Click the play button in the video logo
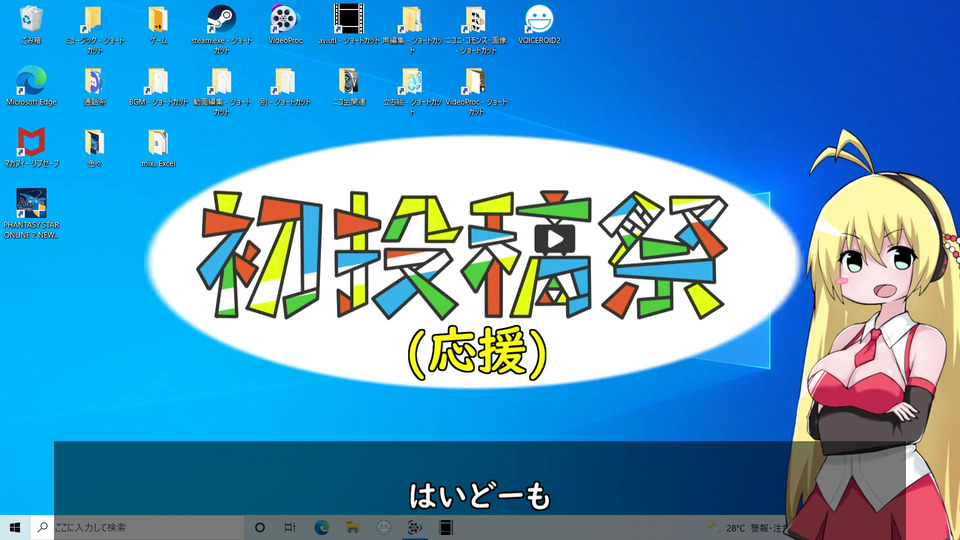Image resolution: width=960 pixels, height=540 pixels. [x=555, y=240]
